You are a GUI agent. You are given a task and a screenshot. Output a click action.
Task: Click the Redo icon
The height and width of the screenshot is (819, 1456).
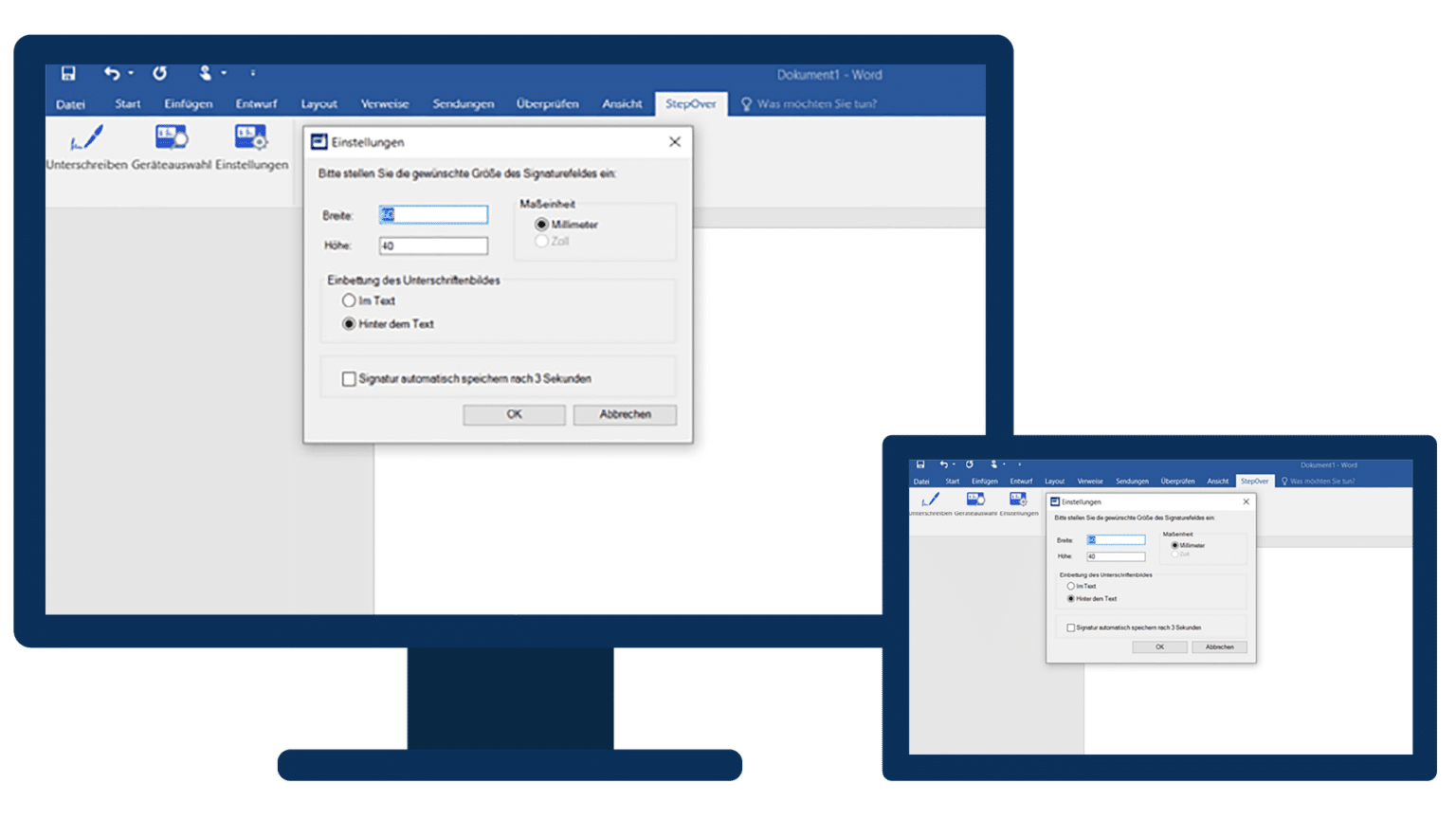click(x=159, y=73)
